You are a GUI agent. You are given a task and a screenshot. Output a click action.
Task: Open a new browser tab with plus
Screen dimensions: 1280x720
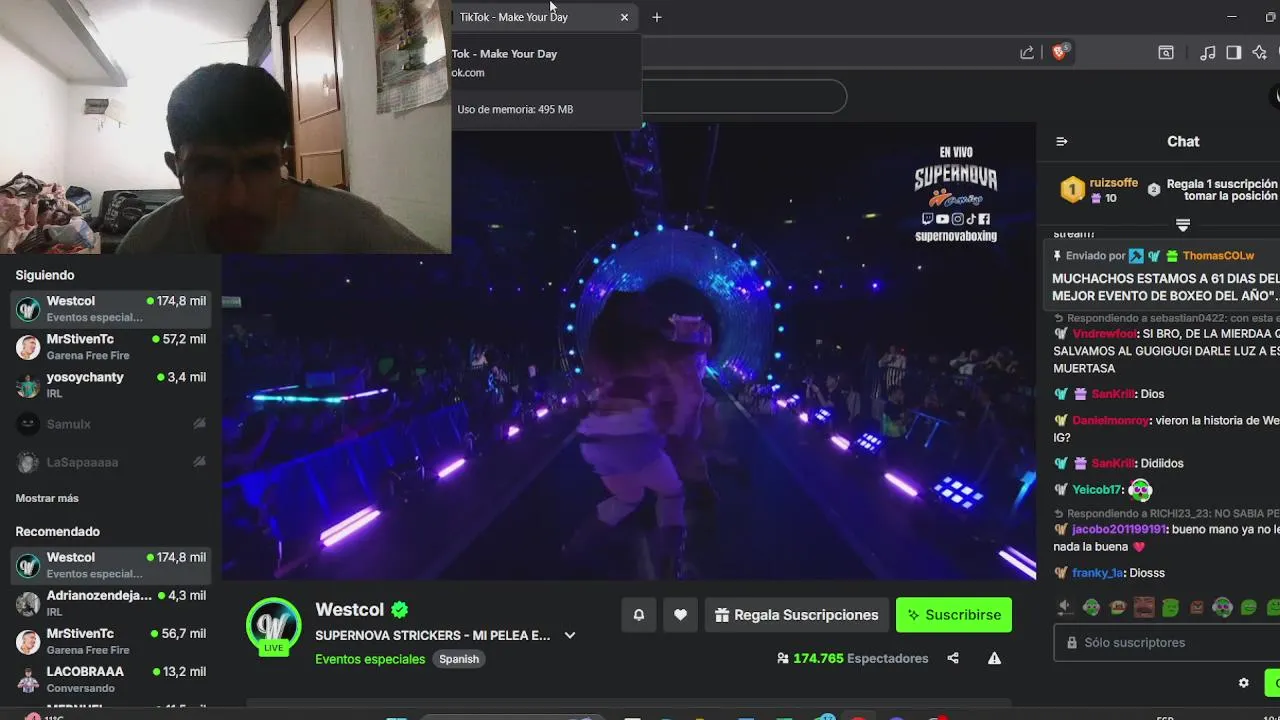[x=657, y=17]
